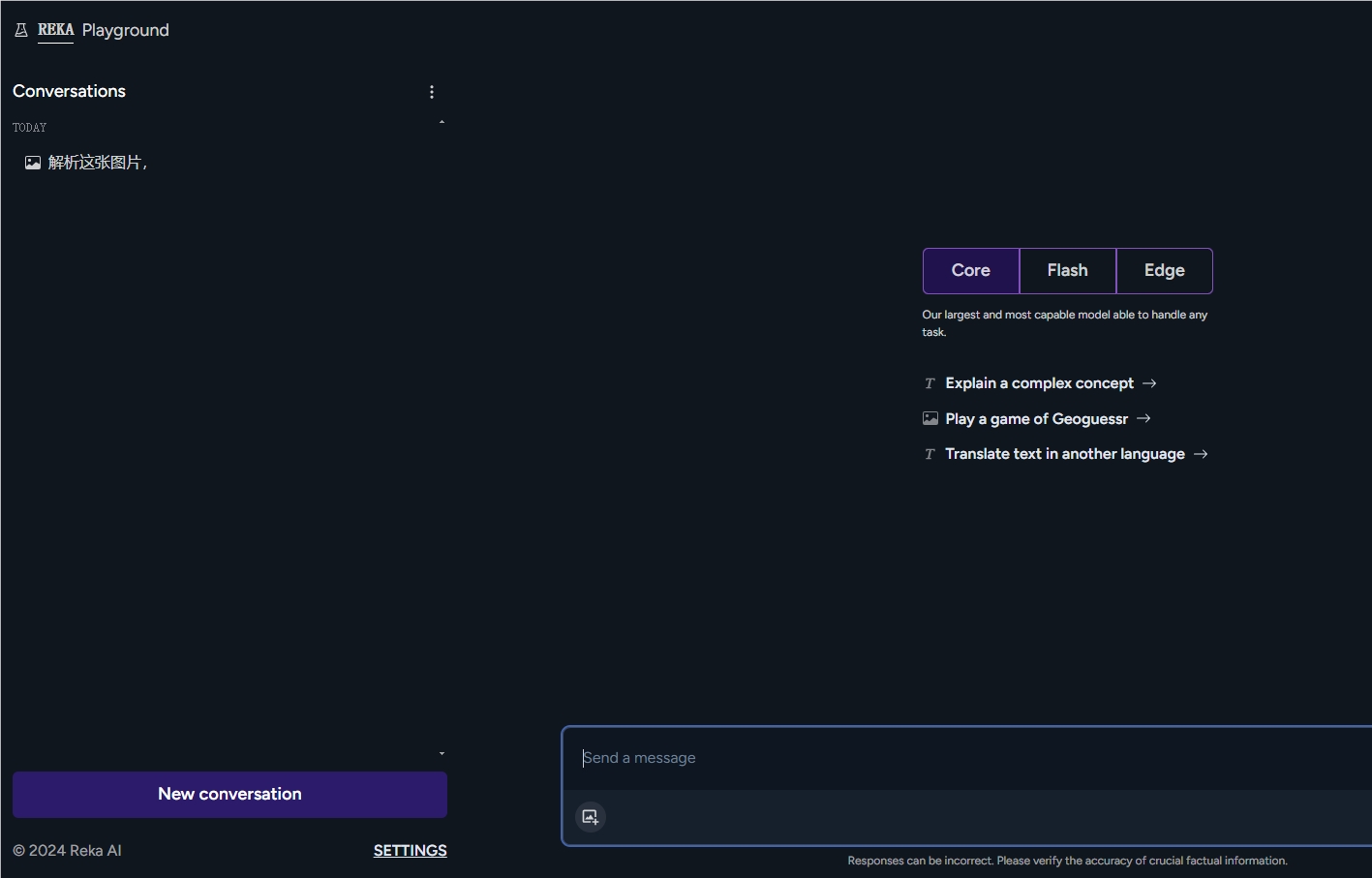
Task: Click the Conversations heading
Action: 70,91
